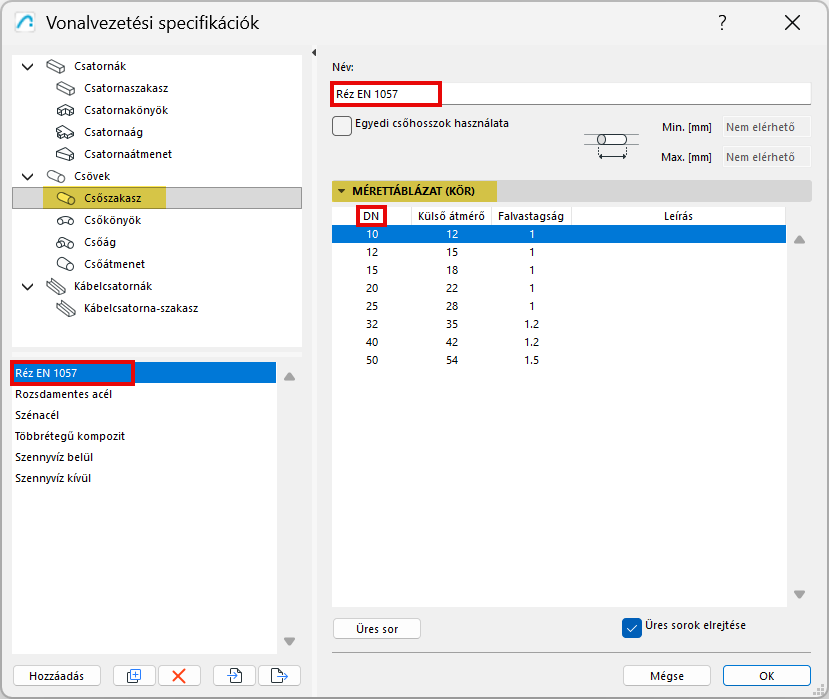Click the left panel collapse arrow

314,52
